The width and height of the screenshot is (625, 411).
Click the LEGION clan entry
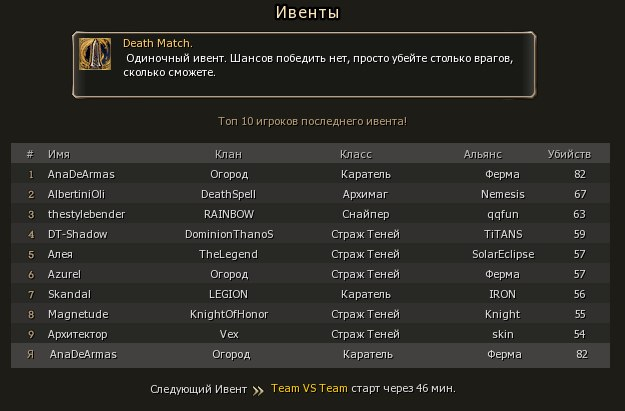(228, 294)
